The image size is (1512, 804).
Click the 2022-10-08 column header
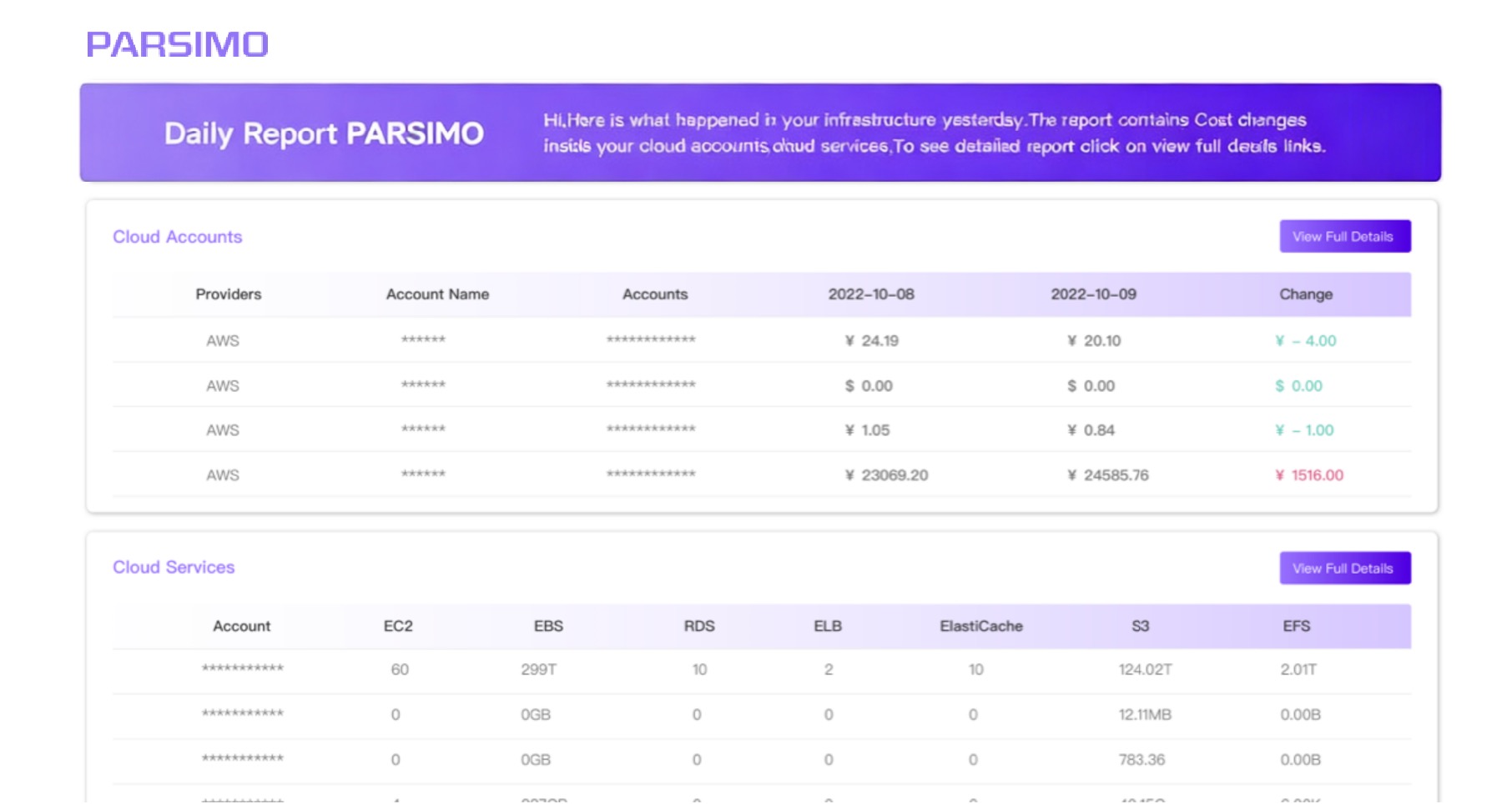click(x=871, y=294)
